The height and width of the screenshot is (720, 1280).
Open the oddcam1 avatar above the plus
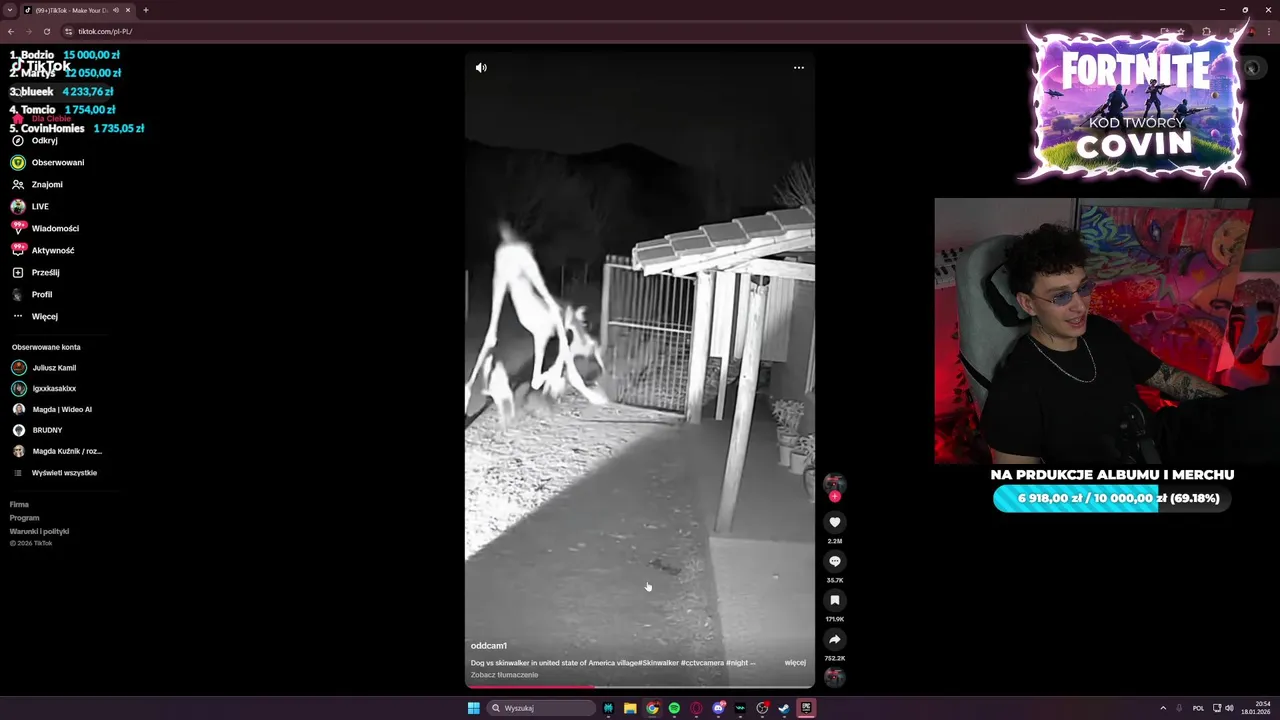(835, 484)
